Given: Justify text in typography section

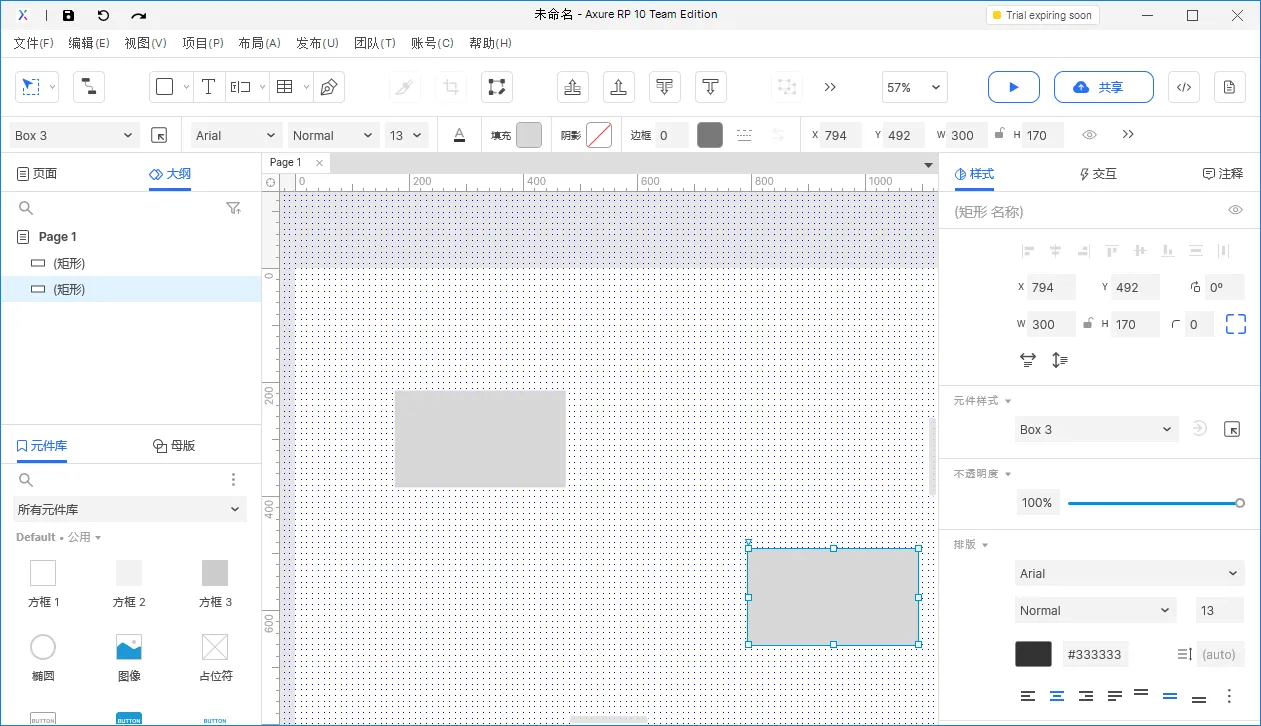Looking at the screenshot, I should tap(1115, 696).
